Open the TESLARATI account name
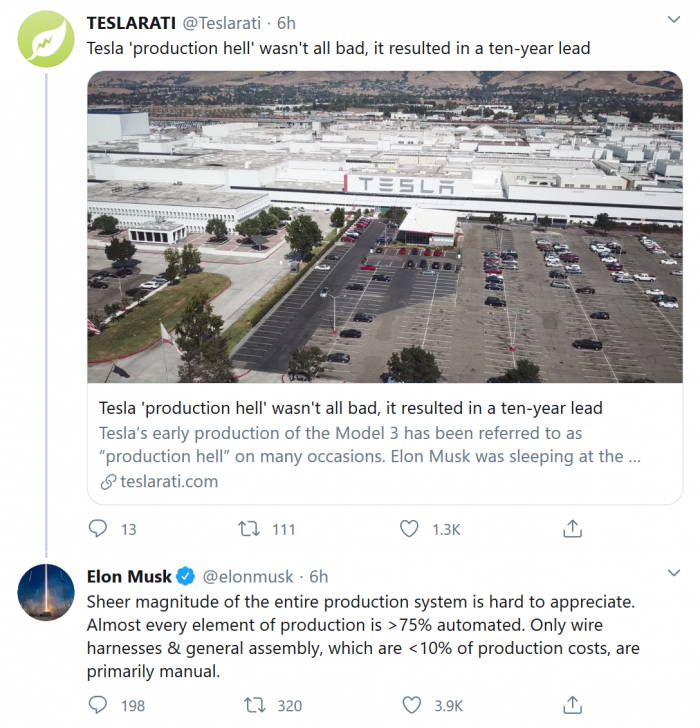Image resolution: width=700 pixels, height=728 pixels. [x=131, y=22]
